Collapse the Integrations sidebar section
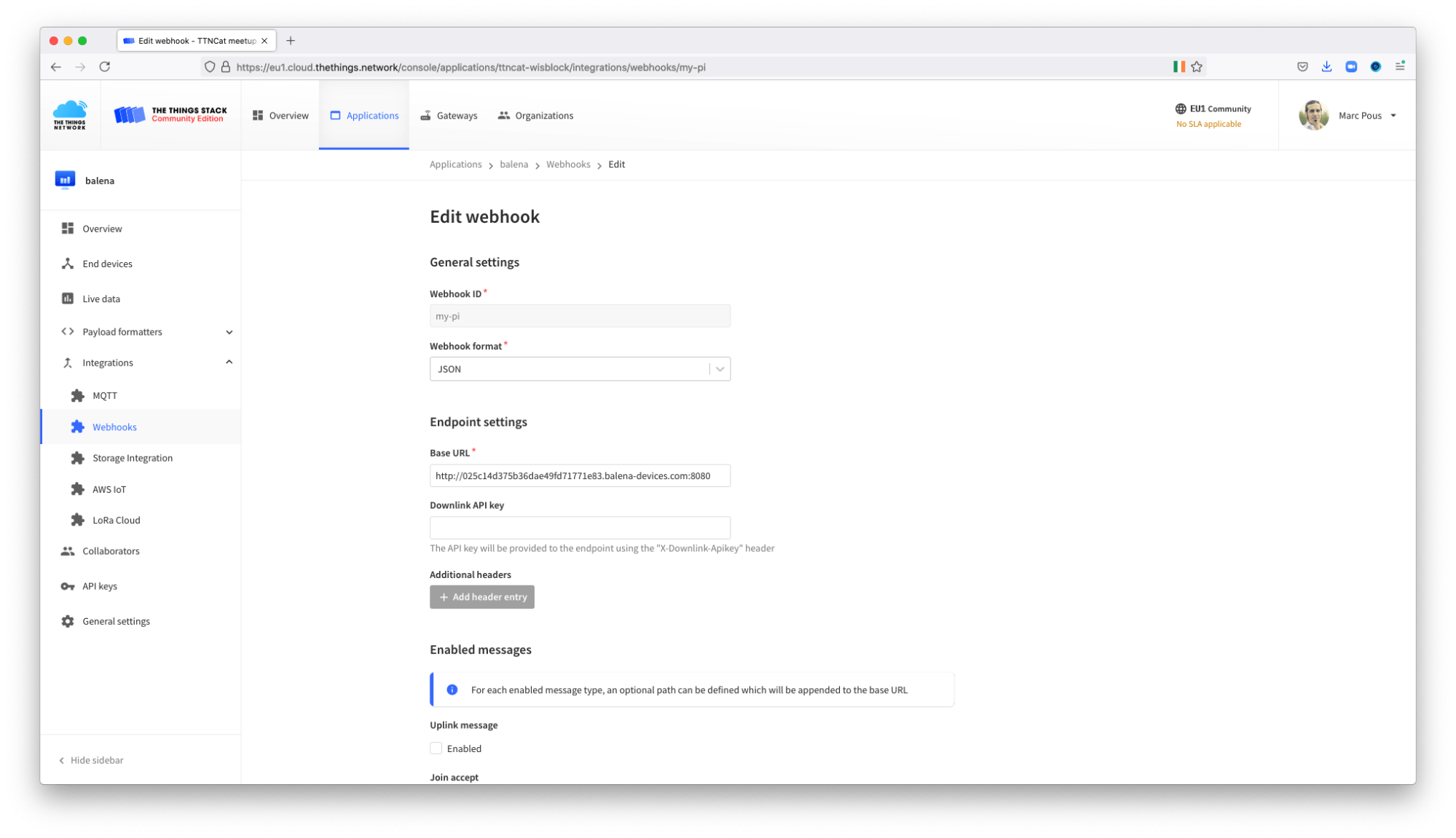The width and height of the screenshot is (1456, 838). pyautogui.click(x=229, y=363)
